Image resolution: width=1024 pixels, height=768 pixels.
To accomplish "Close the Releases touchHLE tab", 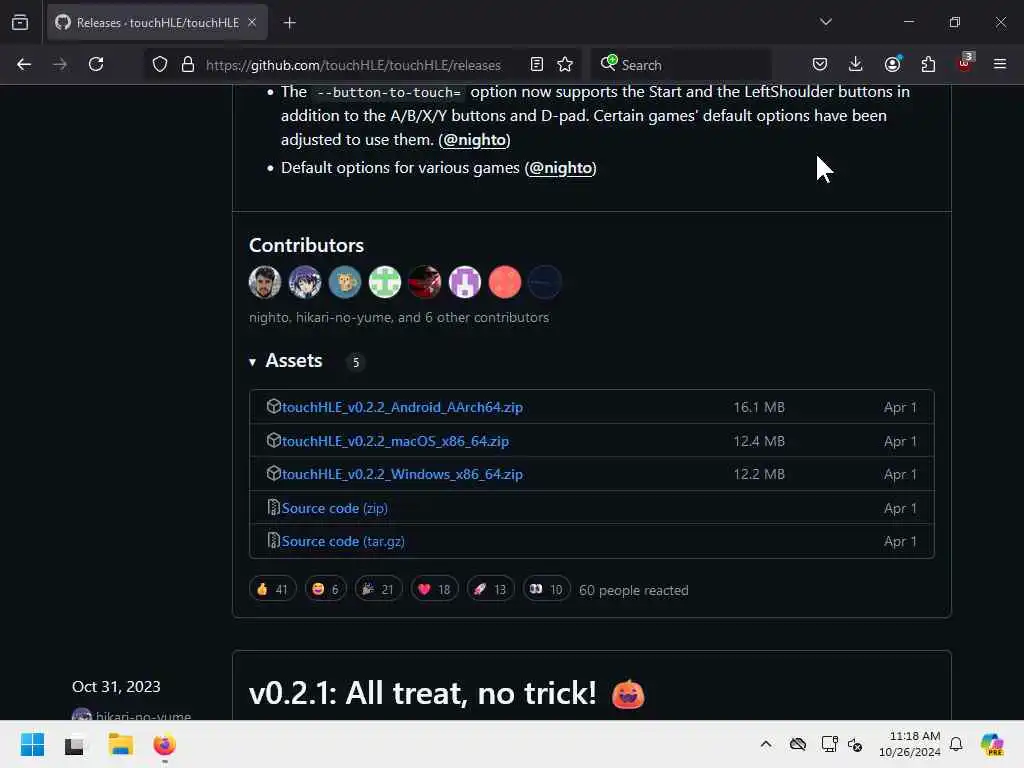I will [252, 23].
